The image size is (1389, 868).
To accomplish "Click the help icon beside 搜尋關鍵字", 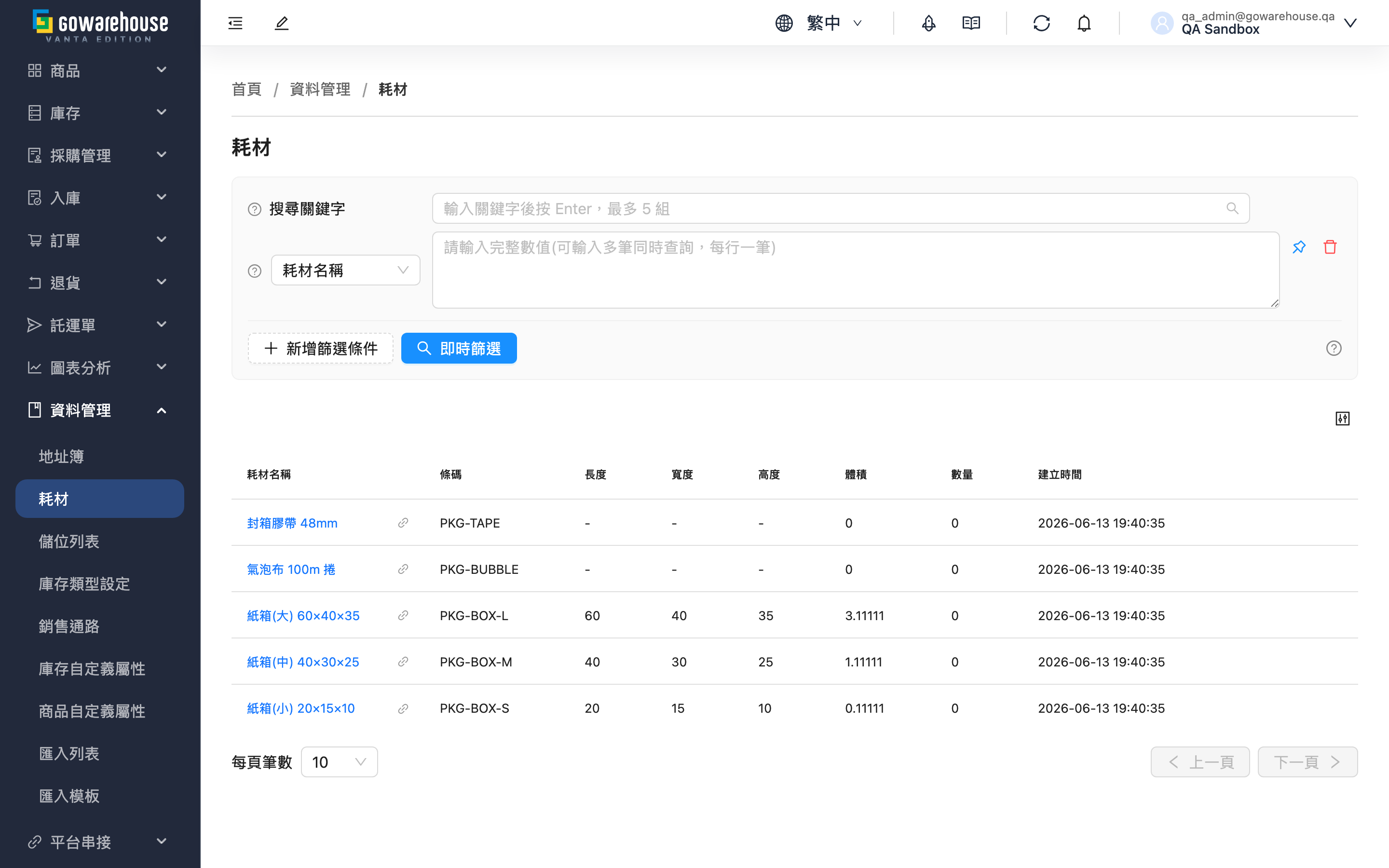I will coord(254,209).
